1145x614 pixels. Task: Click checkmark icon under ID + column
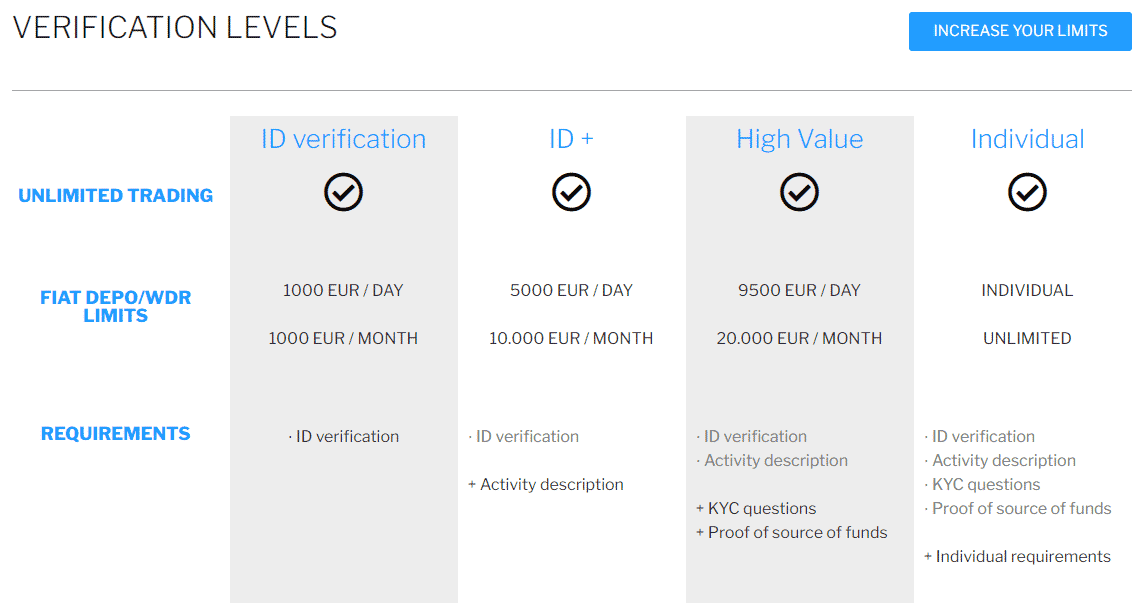click(571, 192)
